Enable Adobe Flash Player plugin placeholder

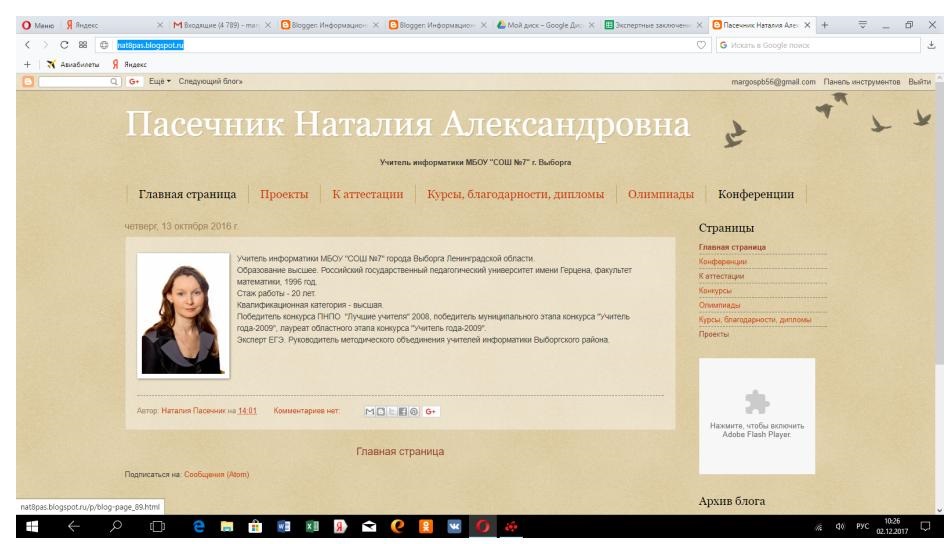click(756, 416)
